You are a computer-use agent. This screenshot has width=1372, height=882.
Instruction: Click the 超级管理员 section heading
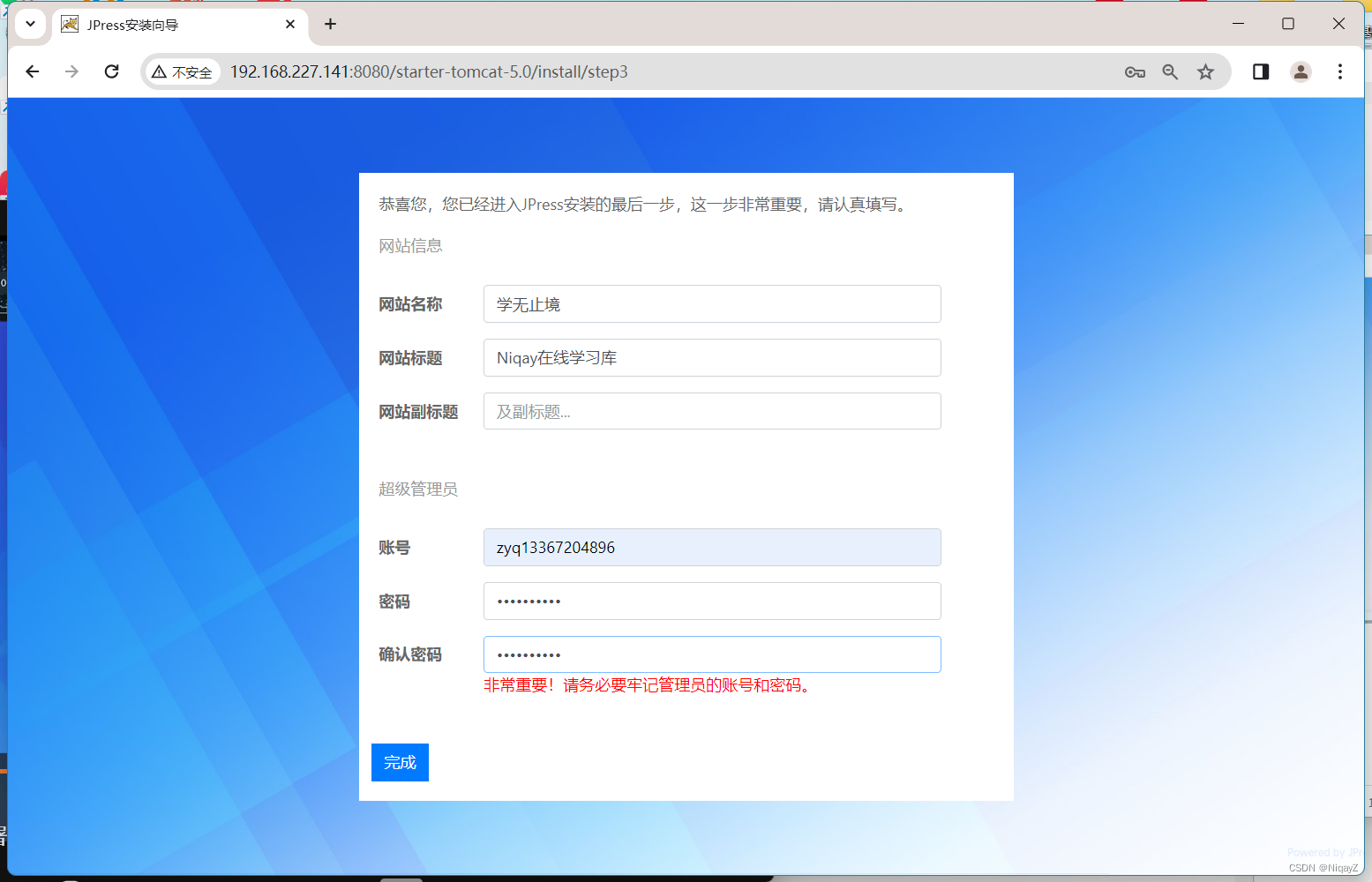418,490
